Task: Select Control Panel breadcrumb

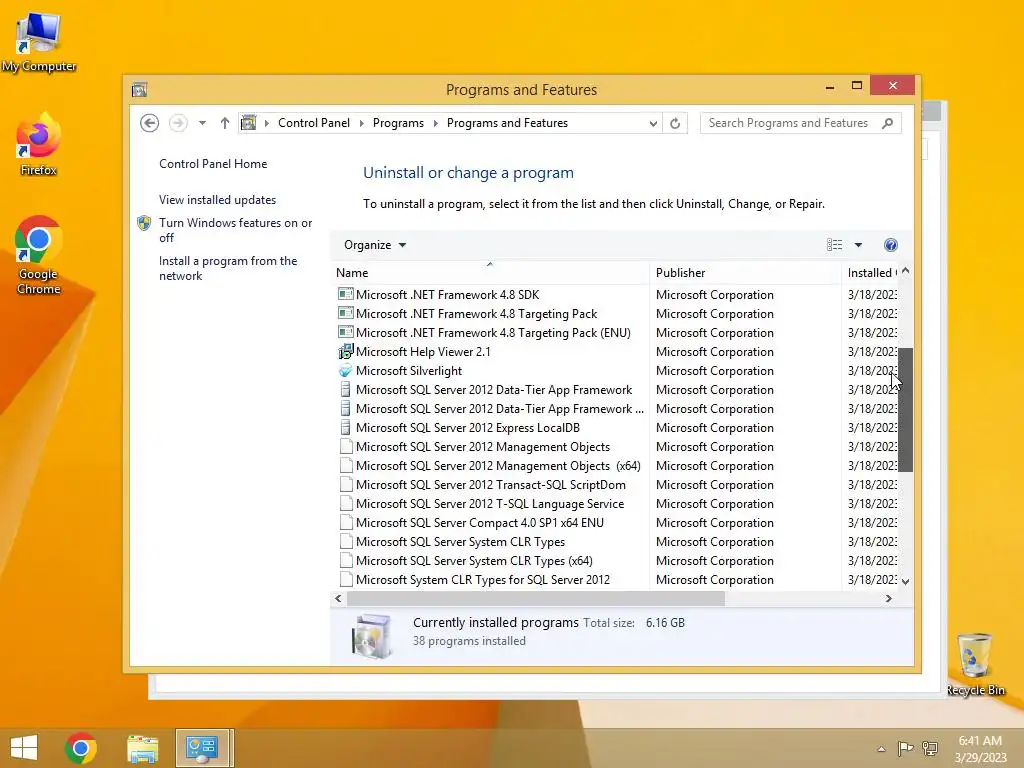Action: [x=313, y=123]
